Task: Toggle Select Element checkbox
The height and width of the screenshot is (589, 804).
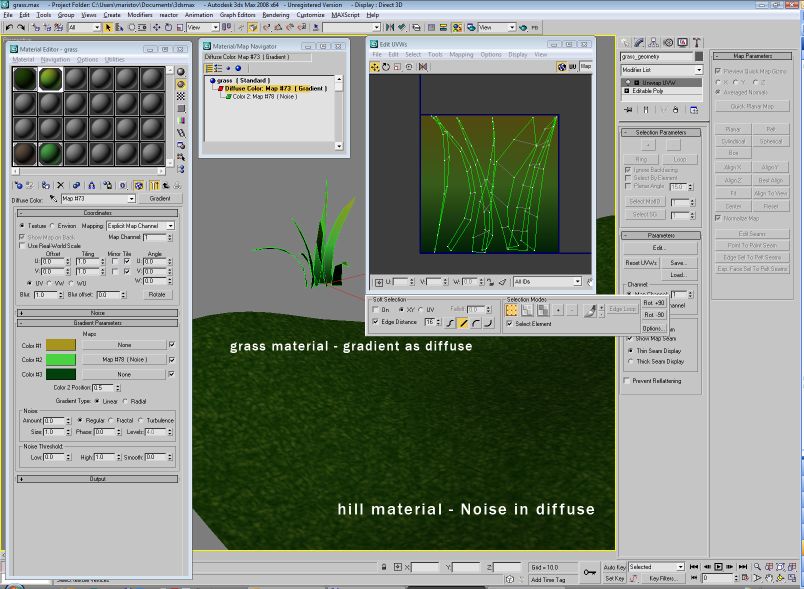Action: [509, 324]
